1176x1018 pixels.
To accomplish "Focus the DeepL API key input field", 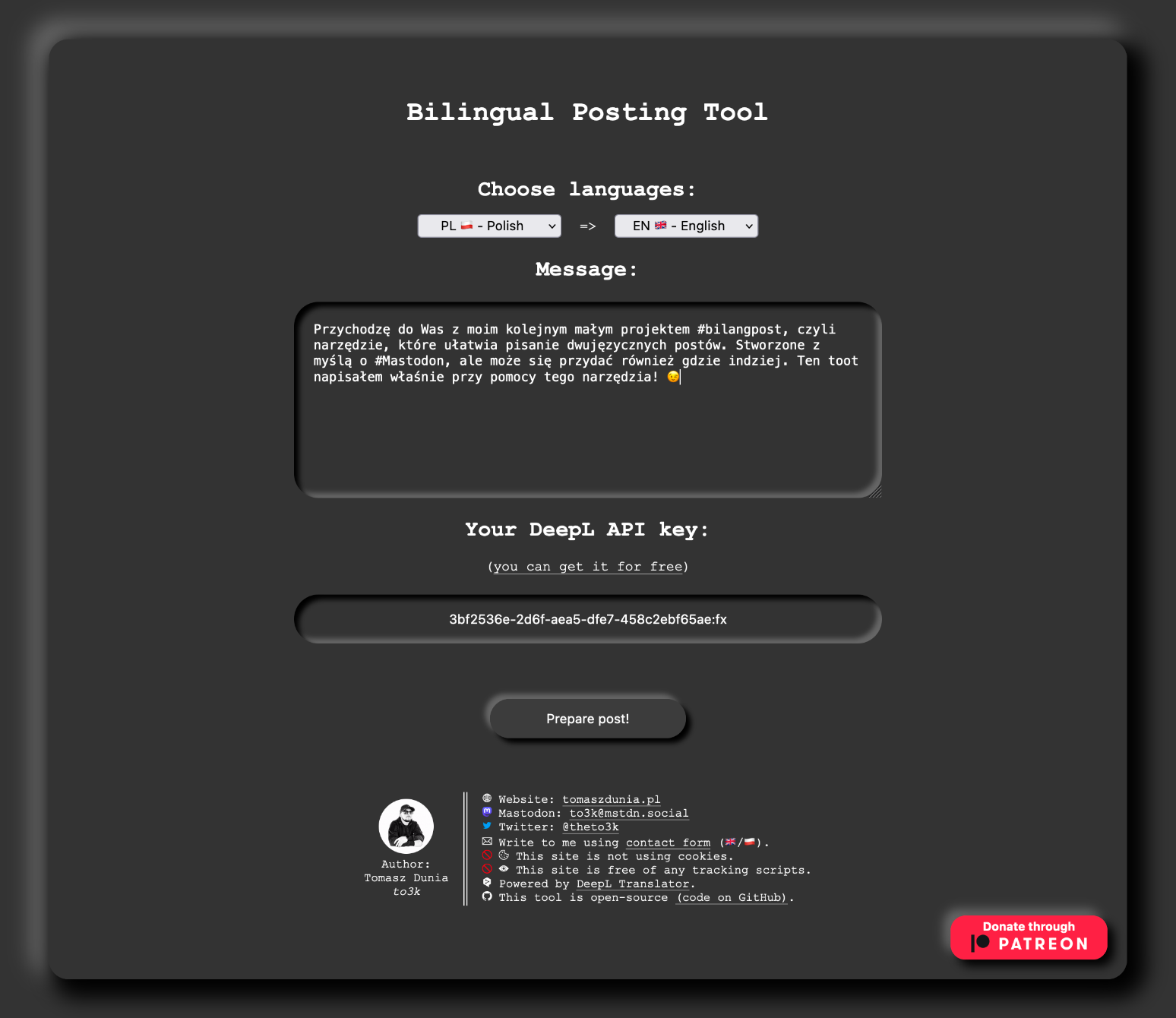I will [588, 619].
